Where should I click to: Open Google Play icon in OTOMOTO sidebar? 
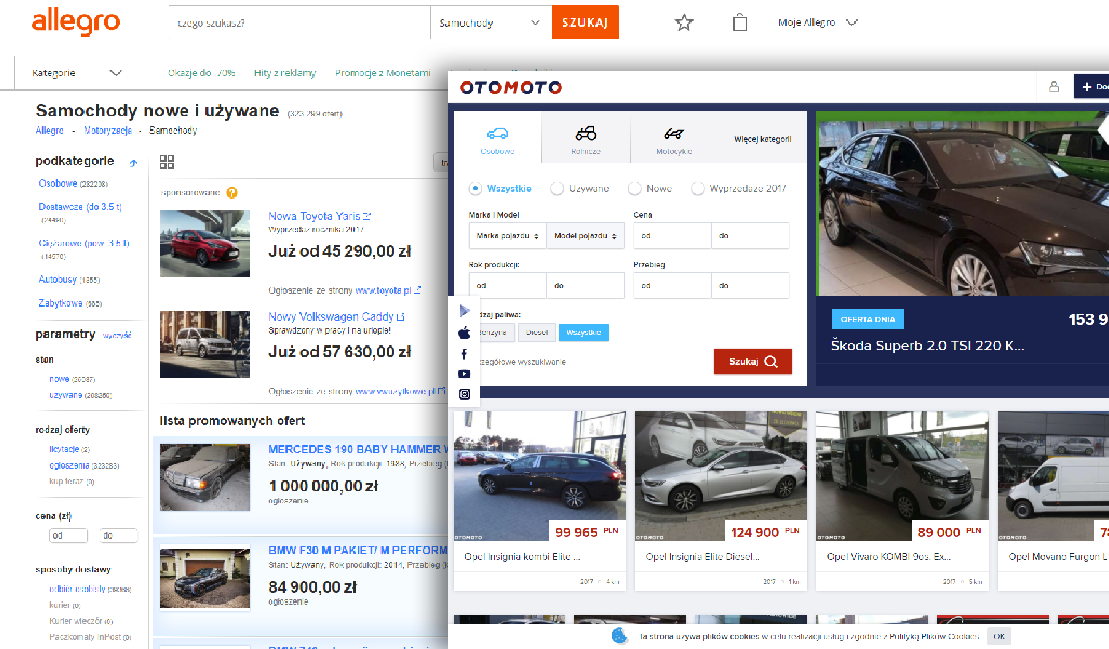(x=464, y=310)
